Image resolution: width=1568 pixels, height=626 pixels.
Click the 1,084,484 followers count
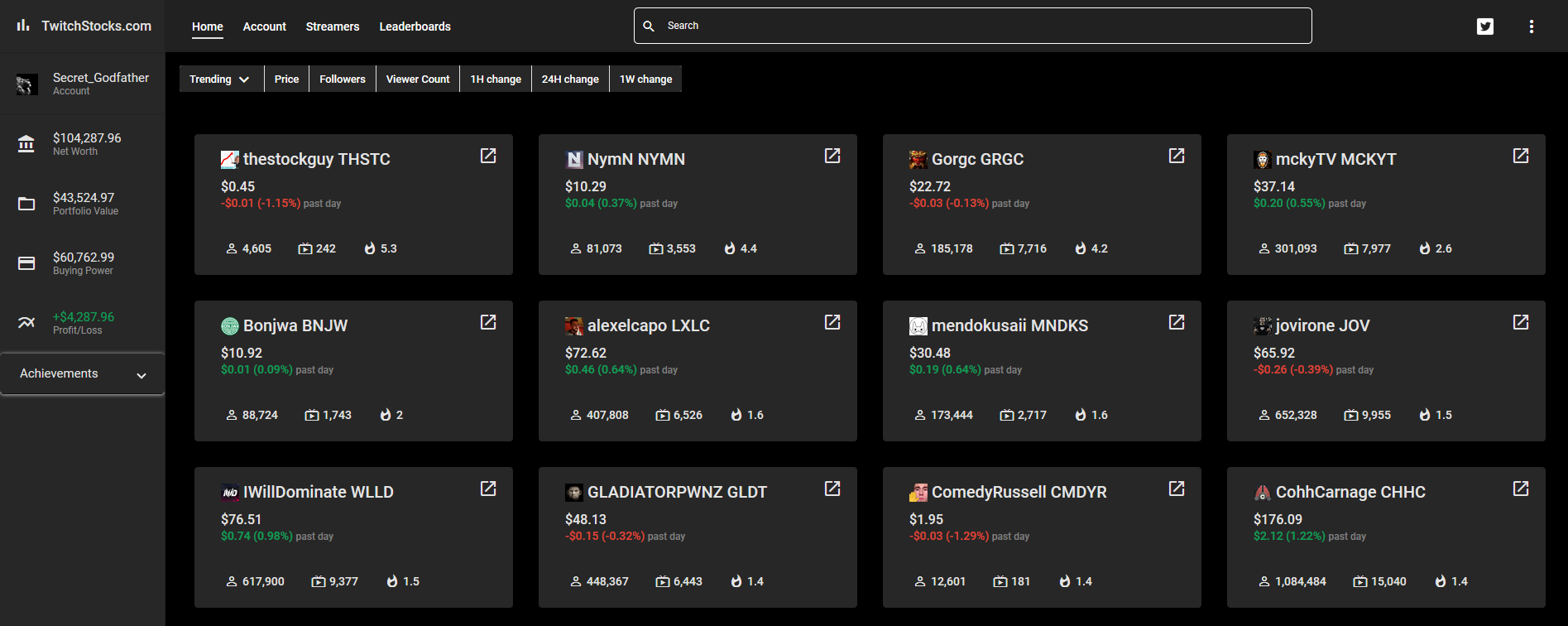pyautogui.click(x=1301, y=581)
